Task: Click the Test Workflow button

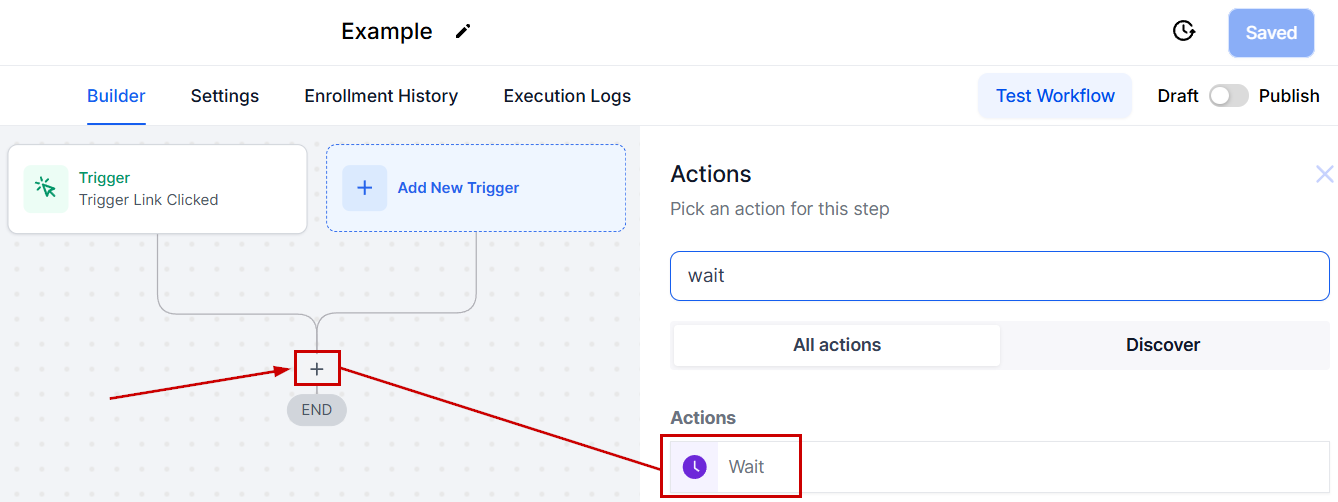Action: pyautogui.click(x=1055, y=96)
